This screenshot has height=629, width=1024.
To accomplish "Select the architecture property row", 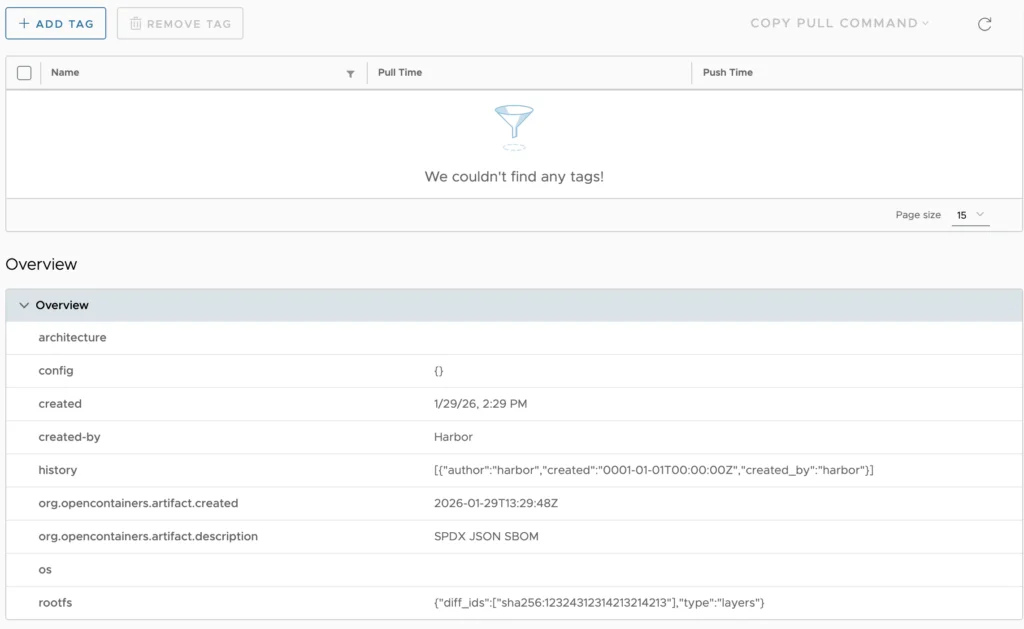I will pyautogui.click(x=72, y=337).
